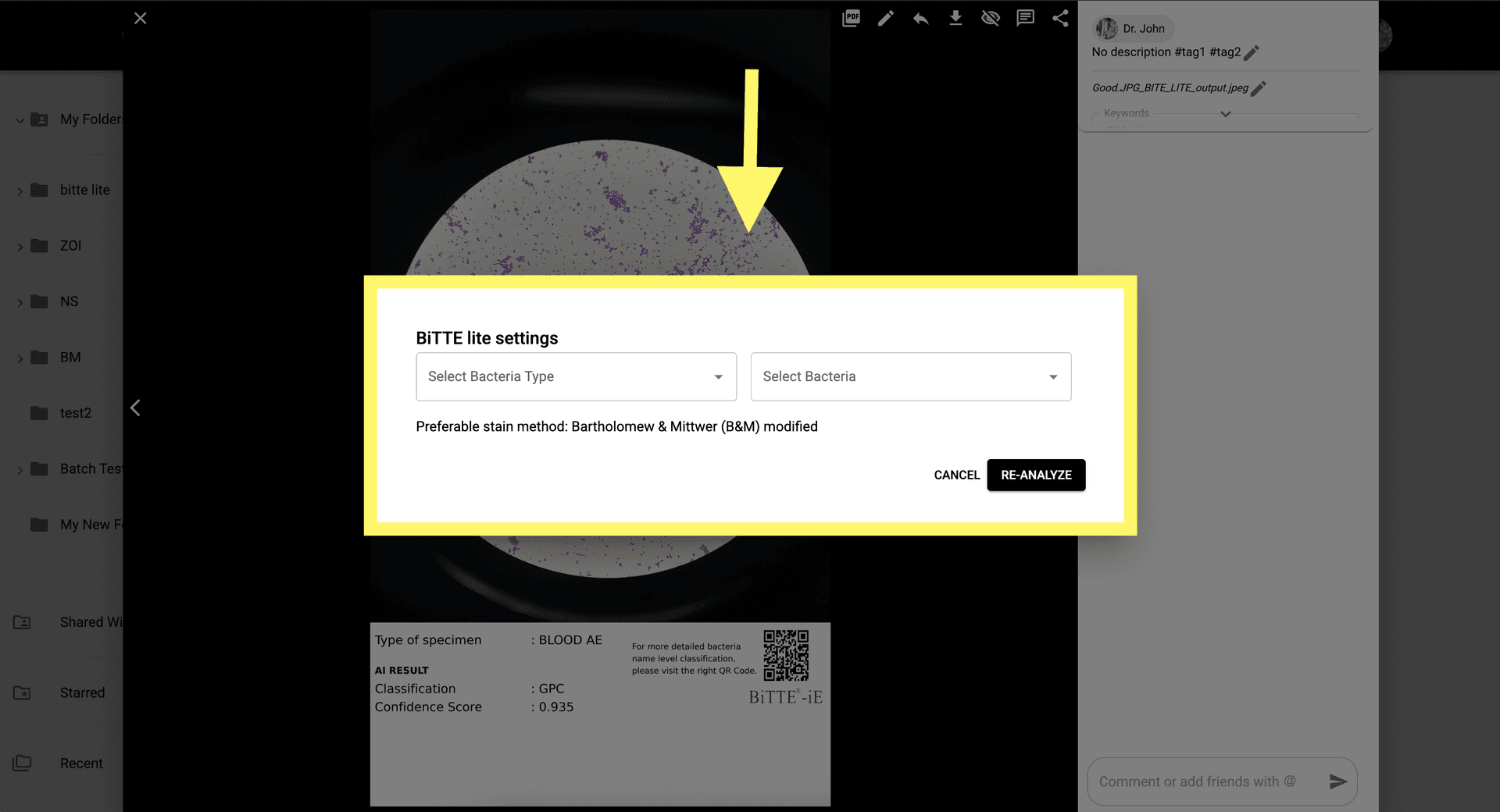Screen dimensions: 1500x812
Task: Open Dr. John's profile chip
Action: 1132,28
